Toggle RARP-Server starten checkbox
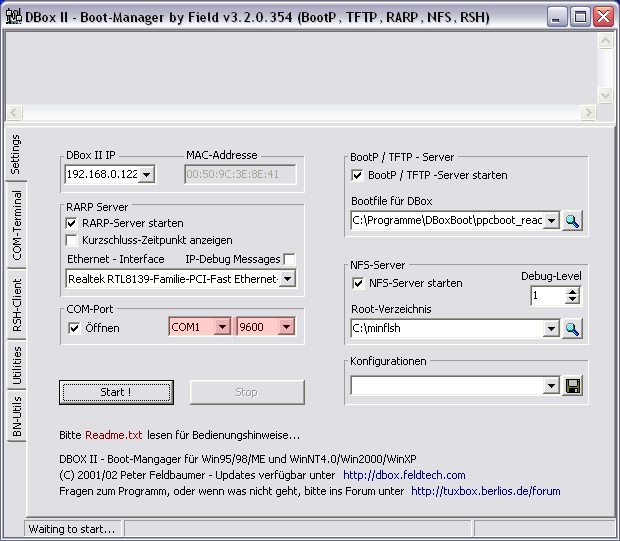Viewport: 620px width, 541px height. point(72,223)
